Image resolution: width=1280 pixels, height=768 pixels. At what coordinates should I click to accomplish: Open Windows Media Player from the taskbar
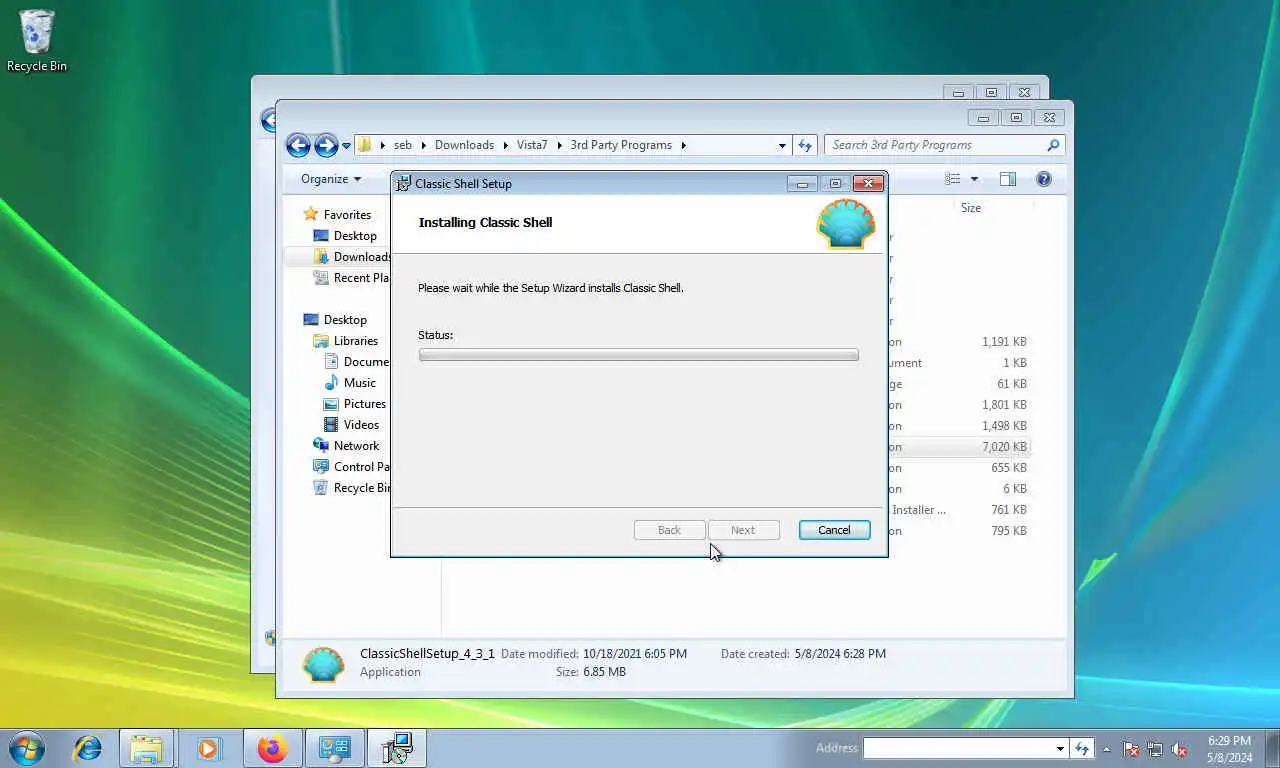pos(208,748)
